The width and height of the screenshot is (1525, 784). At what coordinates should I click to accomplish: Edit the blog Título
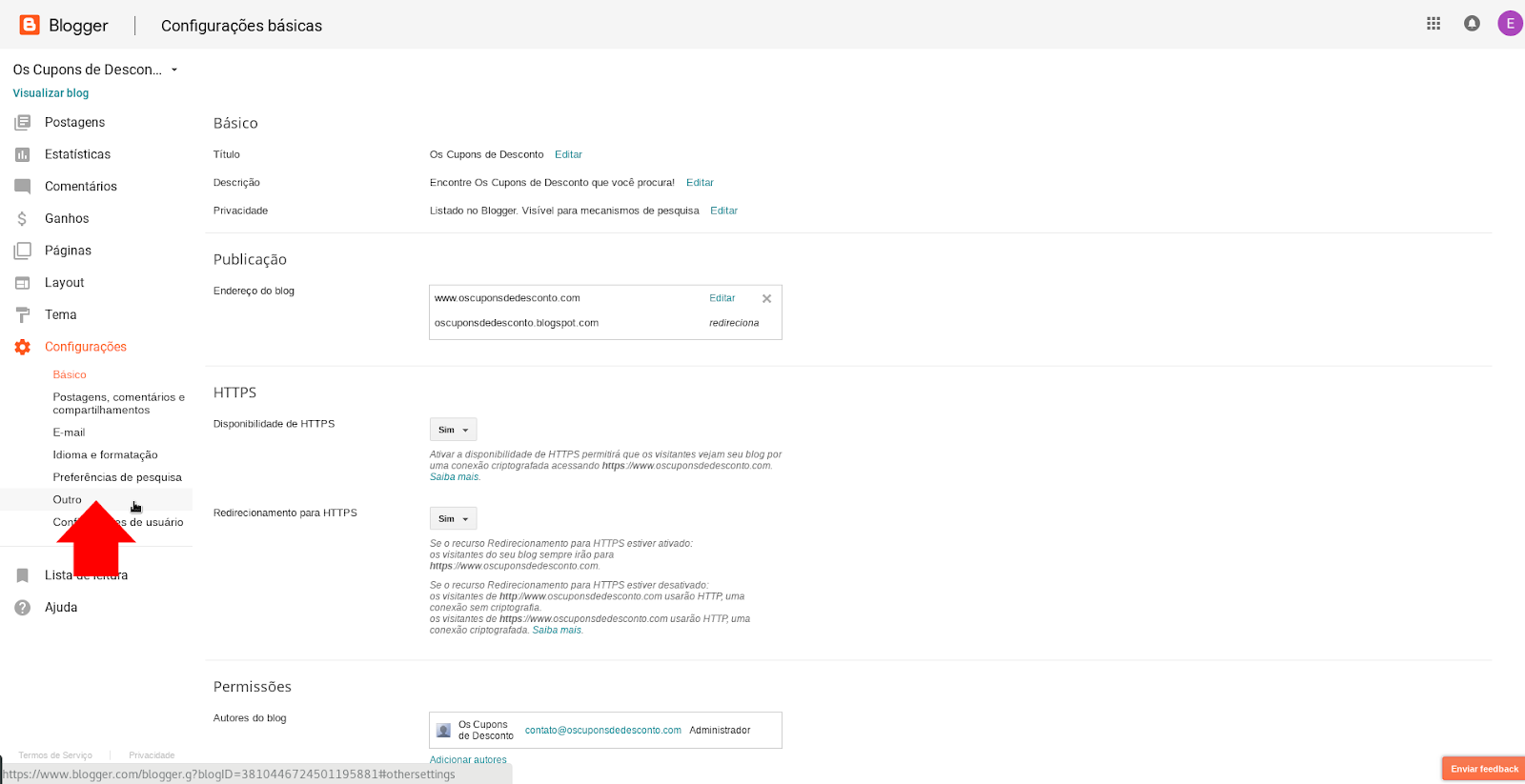568,154
